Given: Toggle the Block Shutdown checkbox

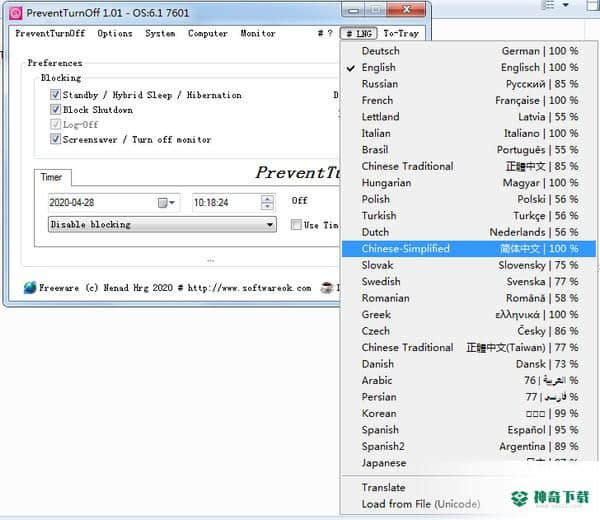Looking at the screenshot, I should pyautogui.click(x=55, y=109).
